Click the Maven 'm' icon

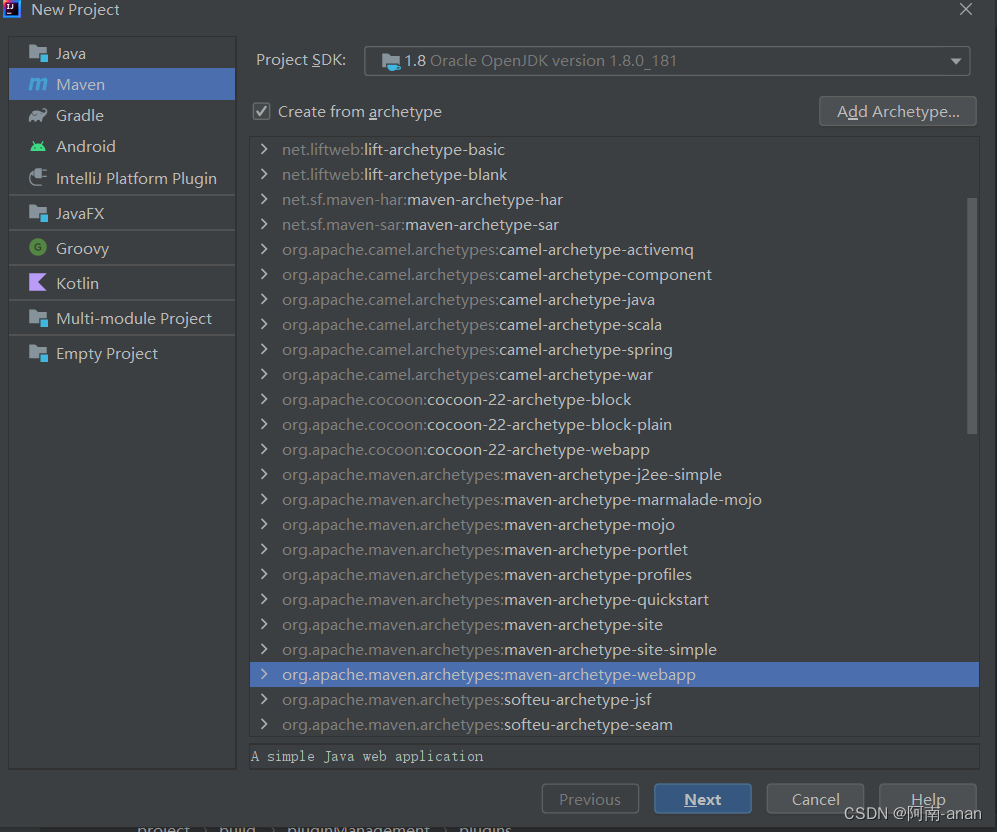tap(38, 84)
